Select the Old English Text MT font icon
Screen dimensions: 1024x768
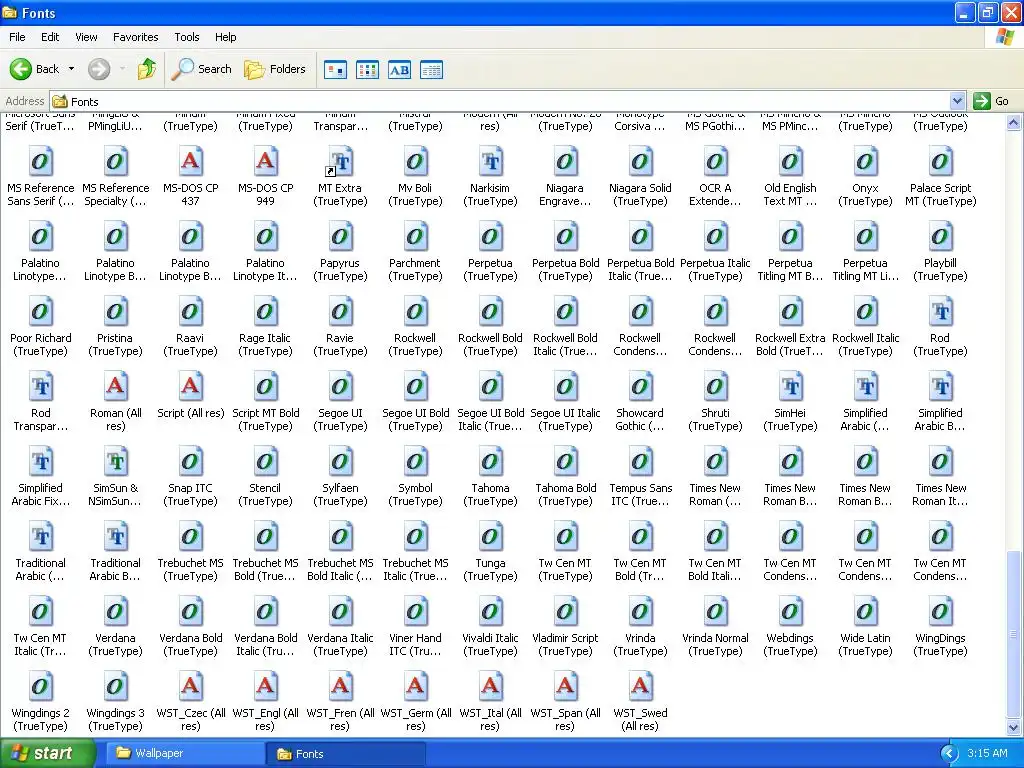click(x=790, y=161)
